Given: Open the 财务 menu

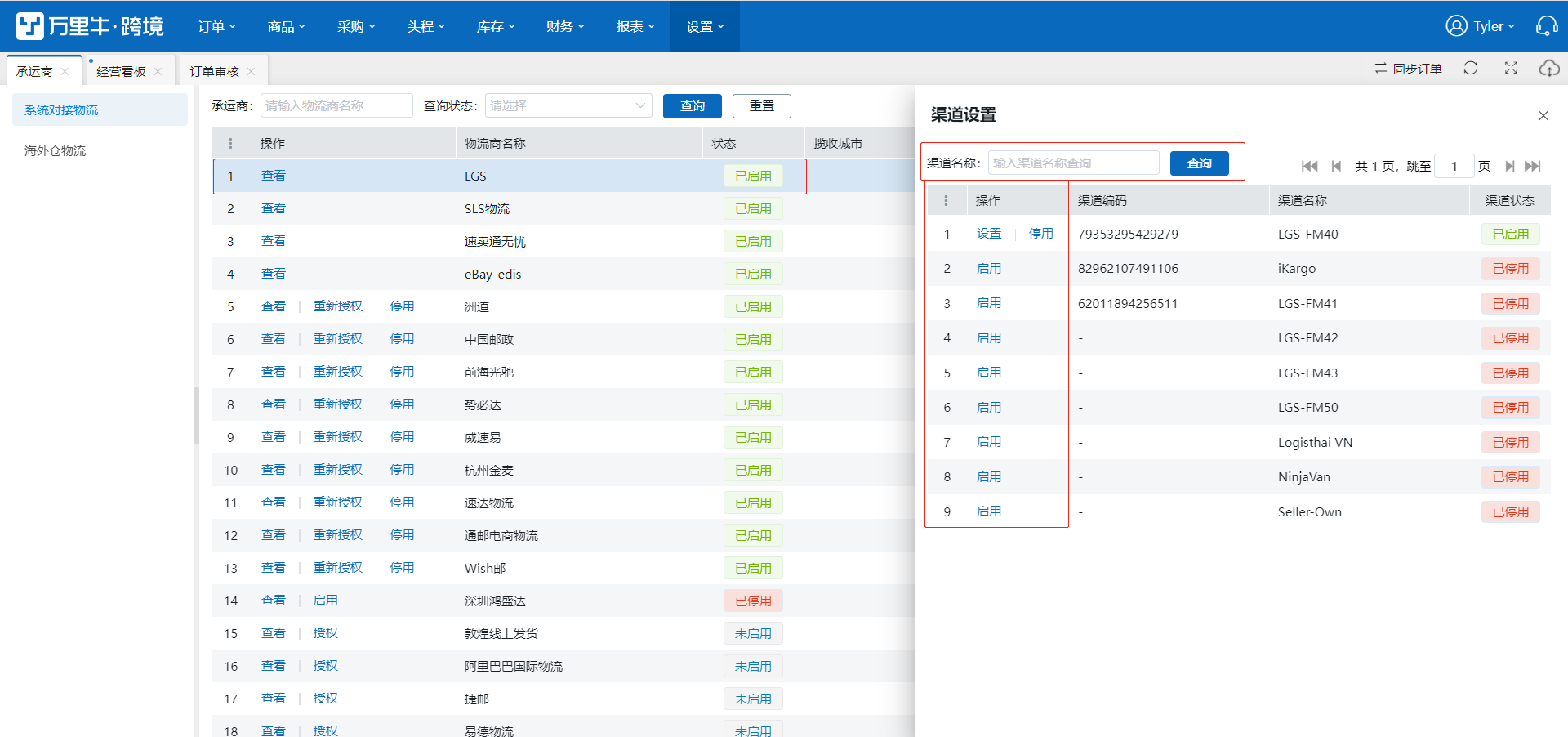Looking at the screenshot, I should click(565, 26).
